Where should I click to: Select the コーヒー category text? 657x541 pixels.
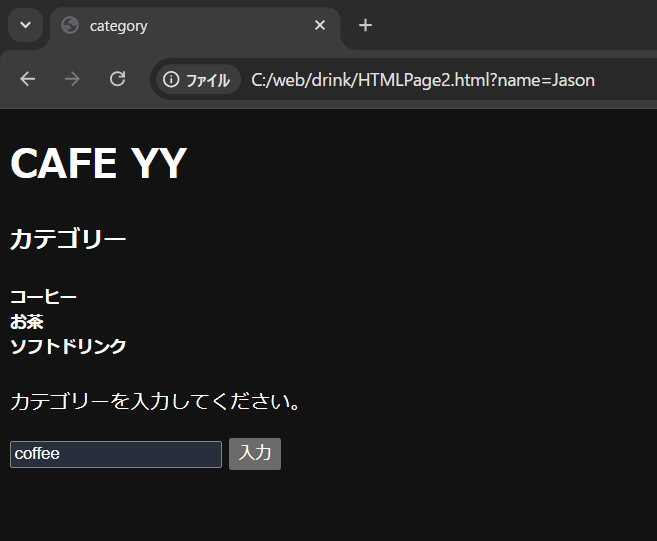point(43,297)
